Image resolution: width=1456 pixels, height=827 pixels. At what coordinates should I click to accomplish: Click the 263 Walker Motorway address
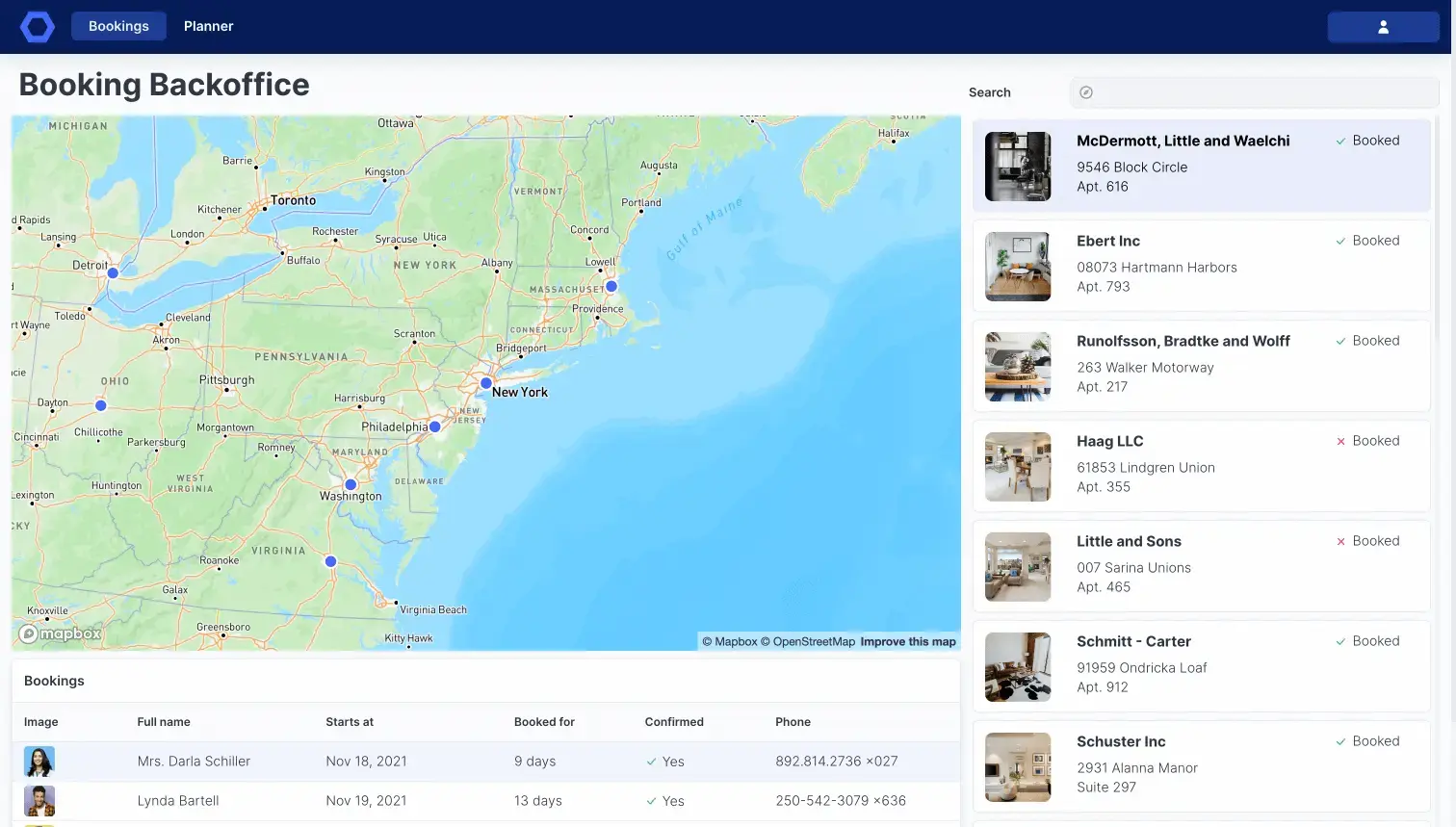click(x=1145, y=368)
